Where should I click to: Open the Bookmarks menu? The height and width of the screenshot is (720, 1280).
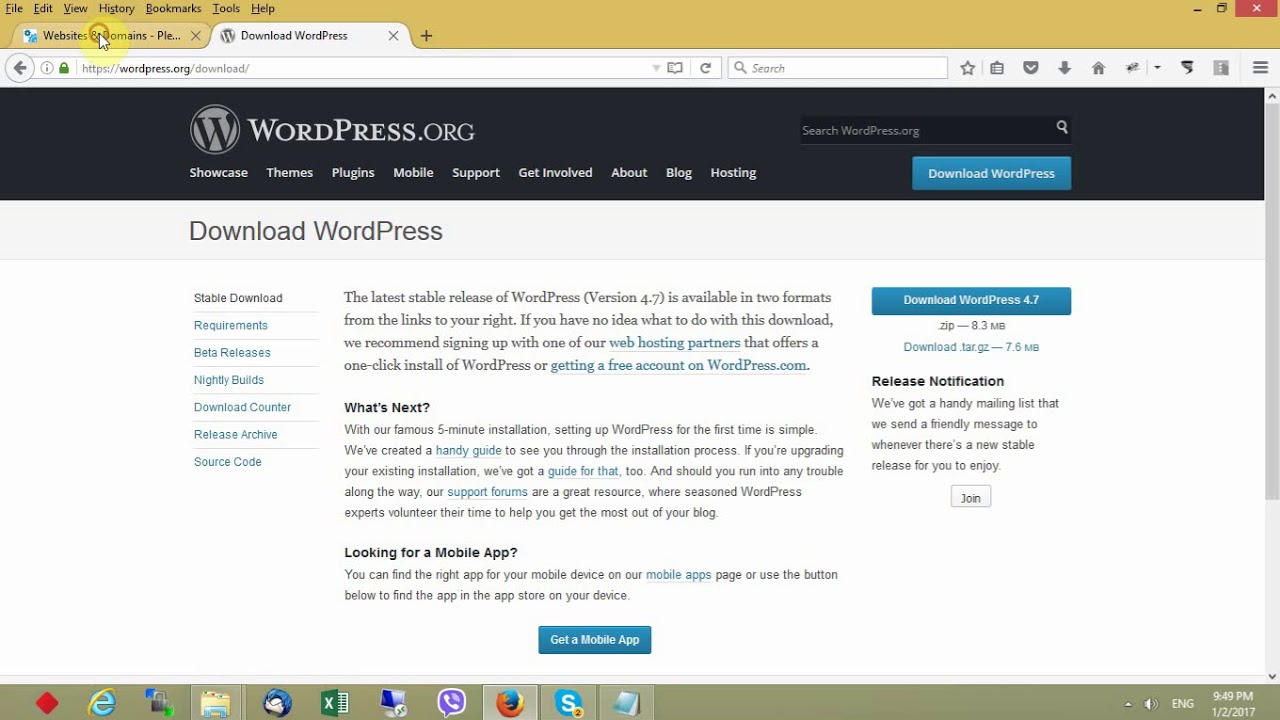[173, 8]
